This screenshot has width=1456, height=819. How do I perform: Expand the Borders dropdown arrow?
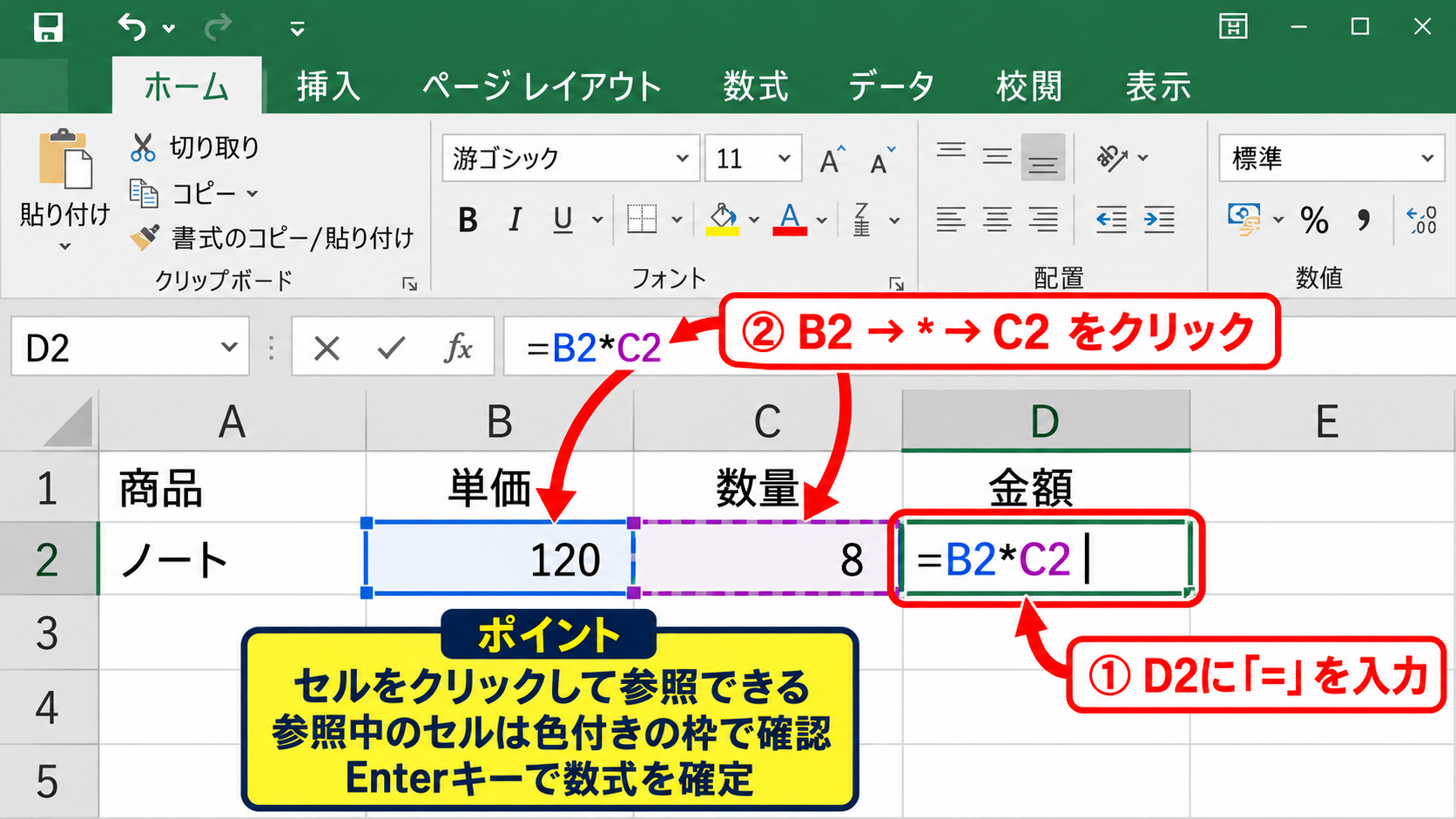(677, 220)
